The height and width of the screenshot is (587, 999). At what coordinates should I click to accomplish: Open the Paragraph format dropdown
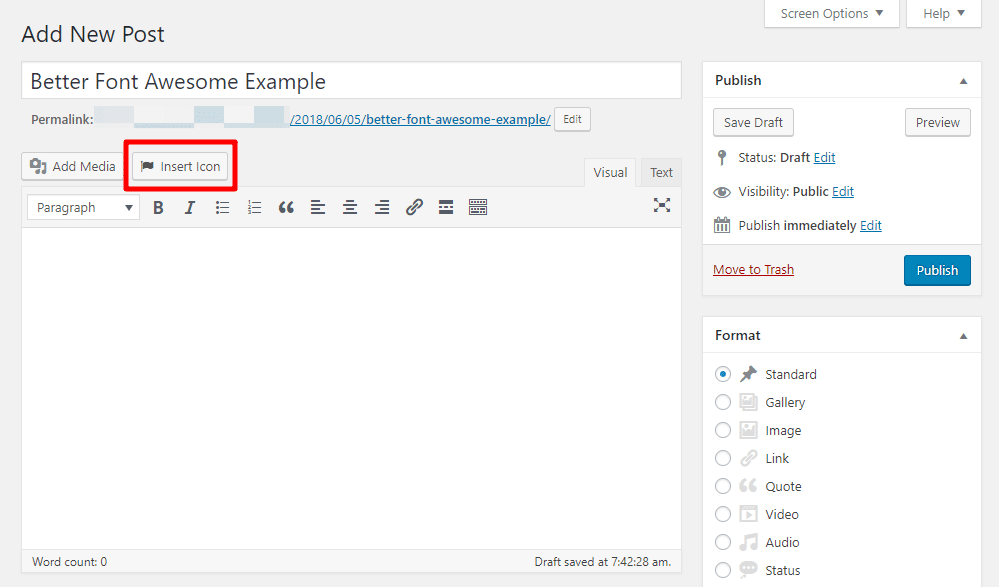83,208
